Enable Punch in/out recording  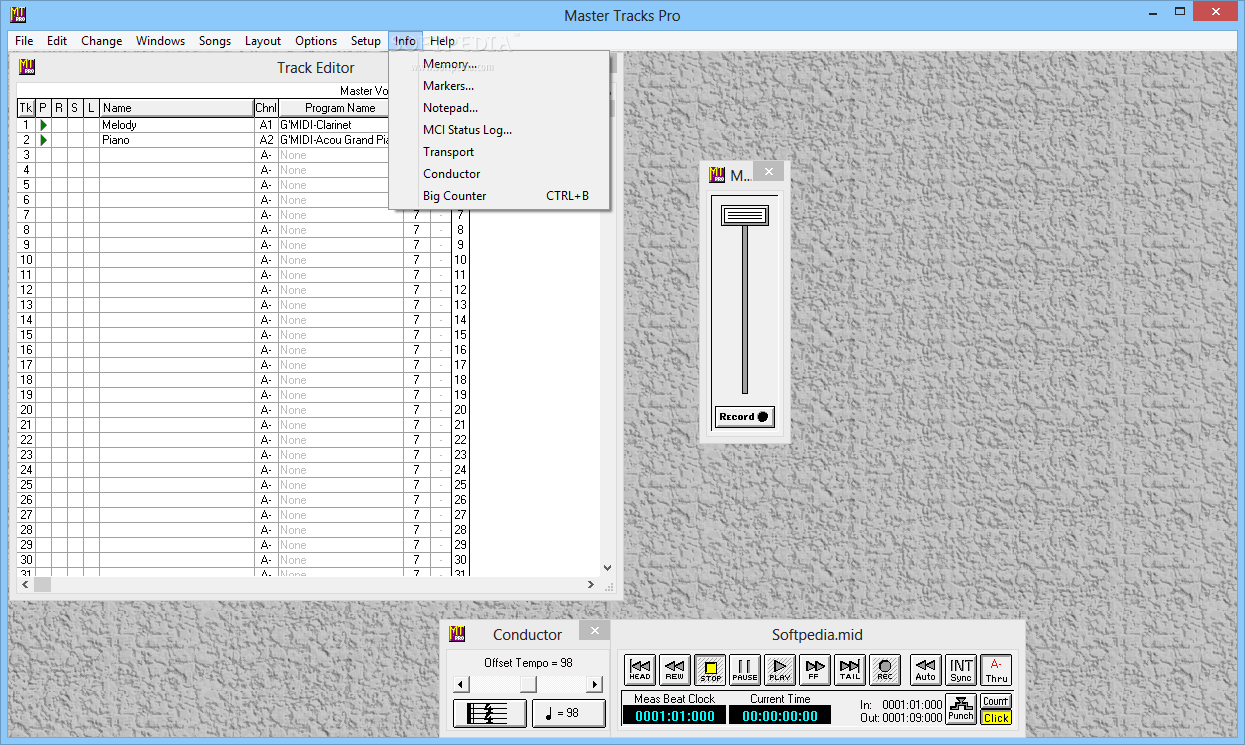tap(961, 708)
